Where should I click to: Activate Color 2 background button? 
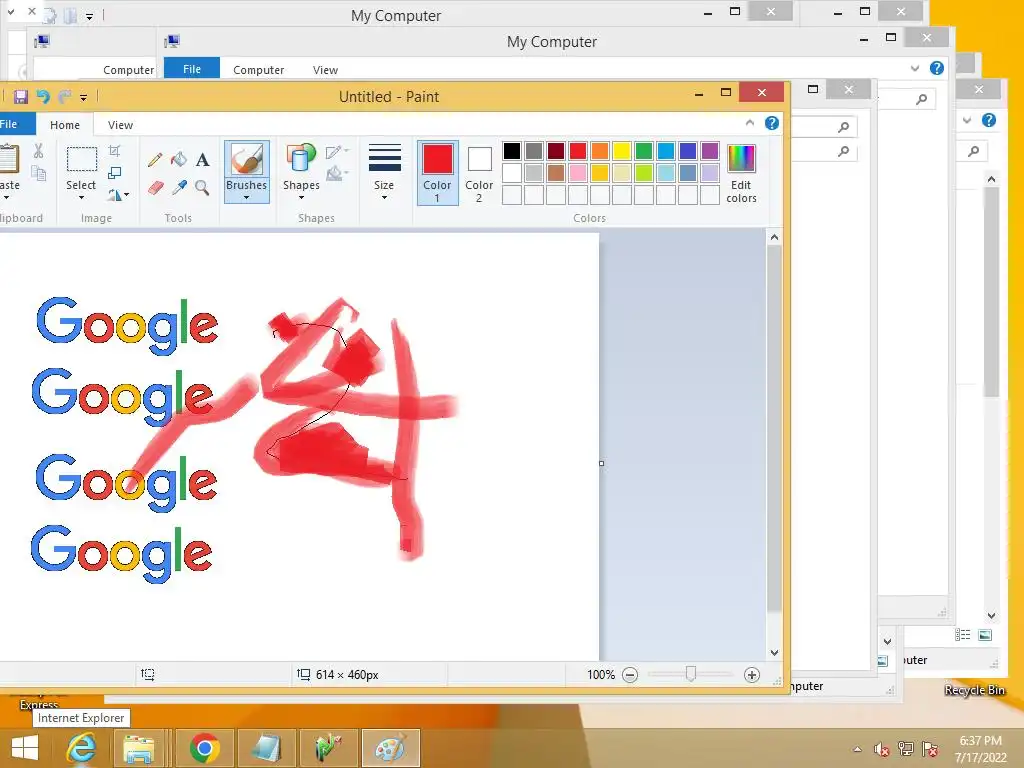pyautogui.click(x=479, y=173)
